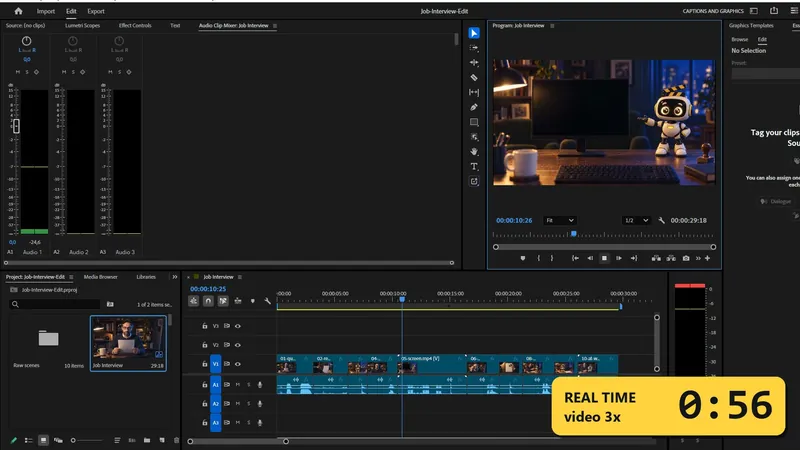
Task: Select the Job Interview sequence thumbnail
Action: coord(128,343)
